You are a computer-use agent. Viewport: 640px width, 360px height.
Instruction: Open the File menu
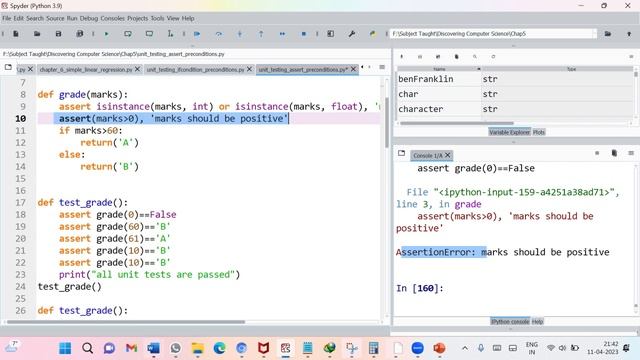7,18
